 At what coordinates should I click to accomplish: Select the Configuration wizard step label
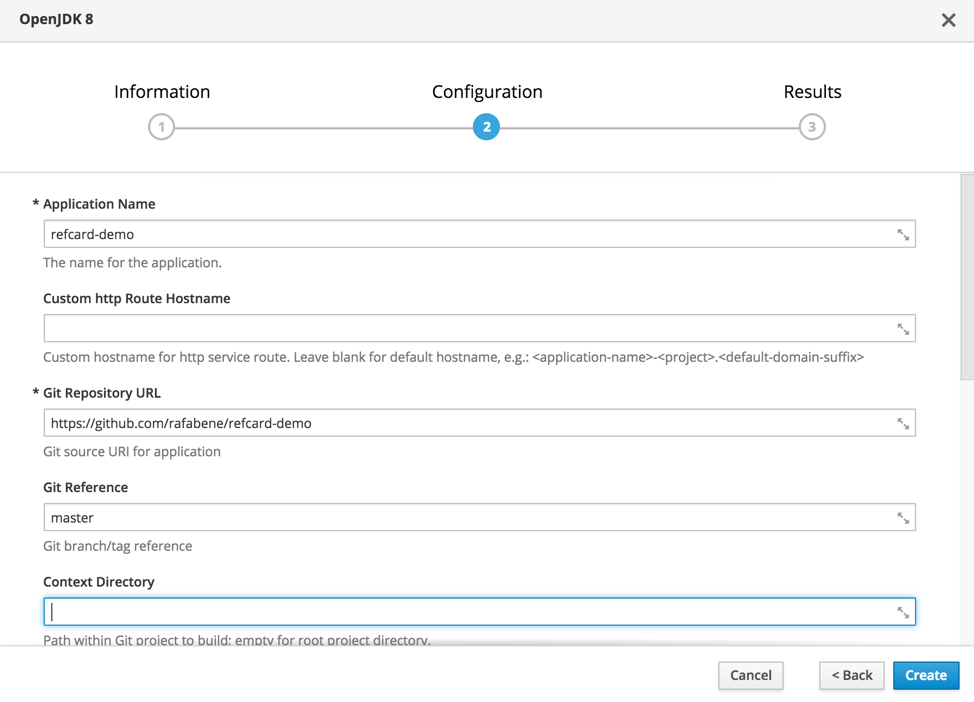coord(487,92)
